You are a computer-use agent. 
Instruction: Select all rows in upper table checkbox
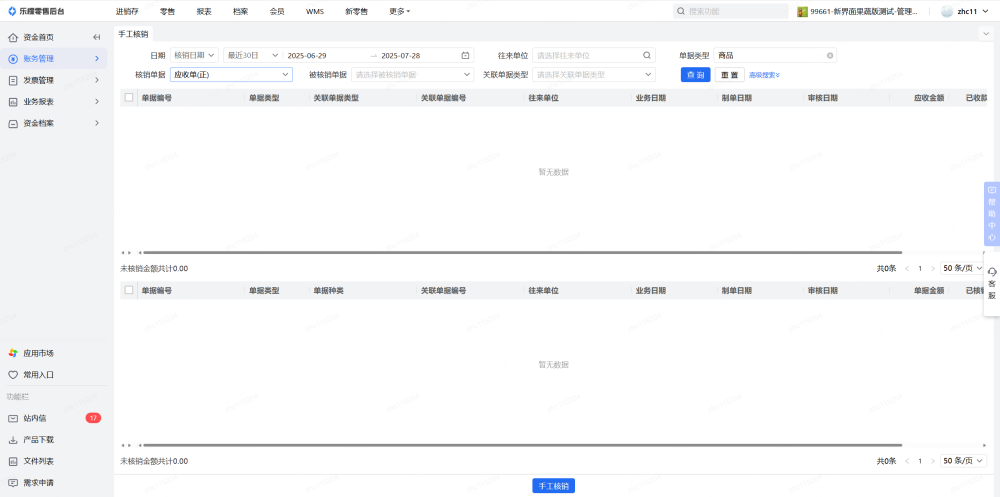tap(128, 98)
